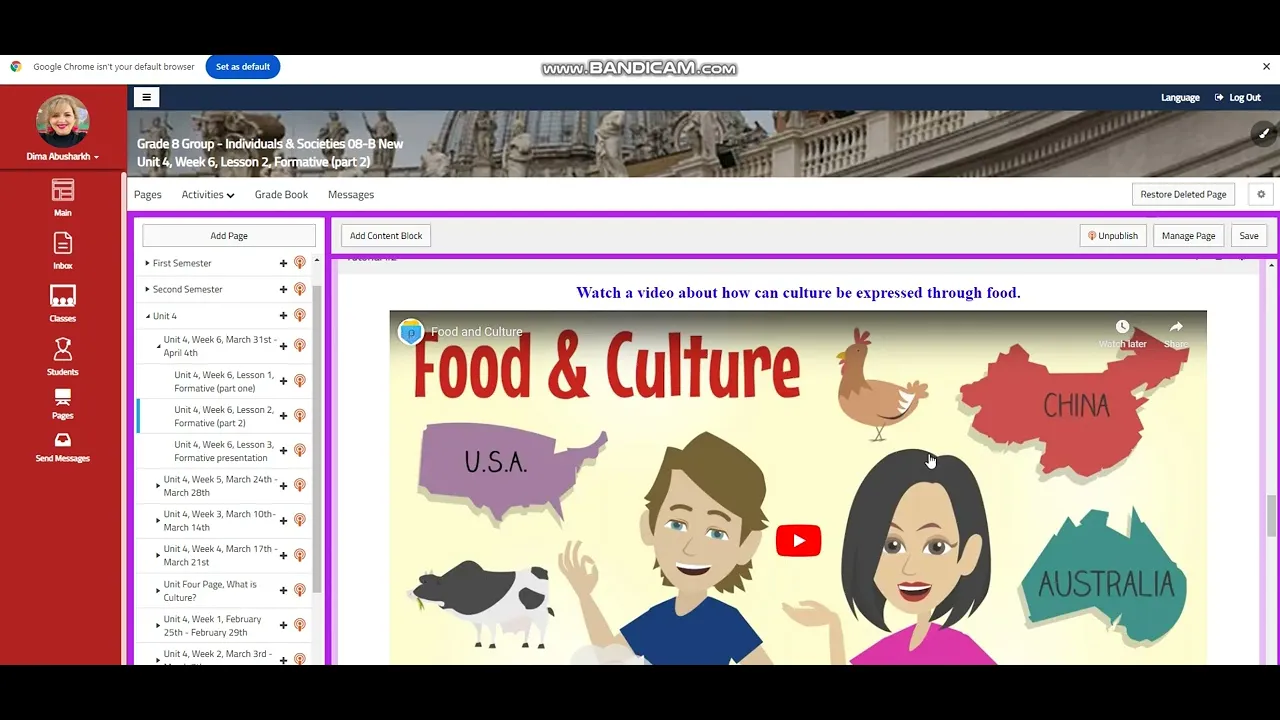Click the plus icon for Week 6, Lesson 3
The image size is (1280, 720).
(283, 451)
